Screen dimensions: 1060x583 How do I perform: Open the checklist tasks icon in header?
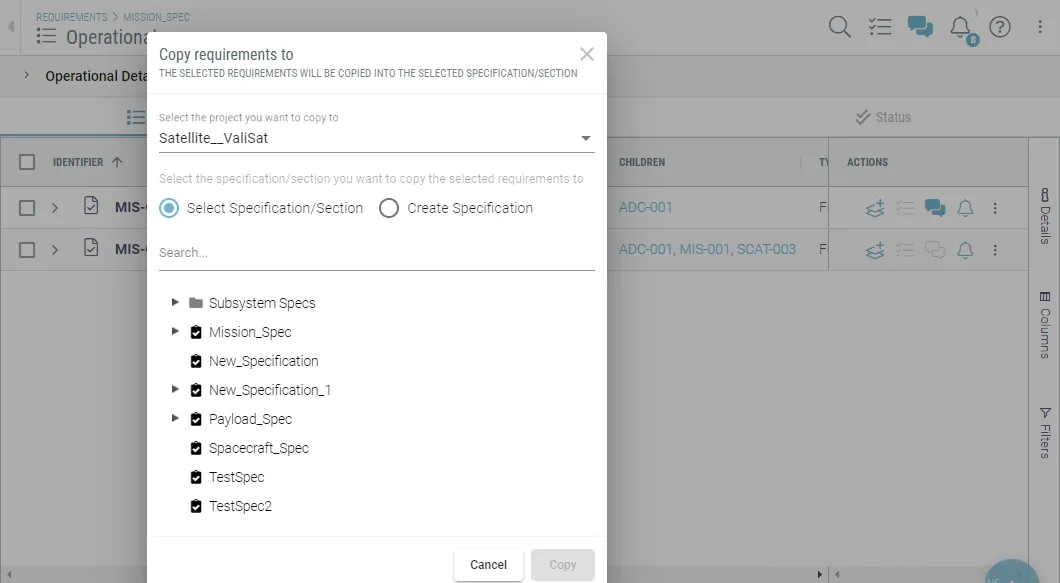point(880,27)
